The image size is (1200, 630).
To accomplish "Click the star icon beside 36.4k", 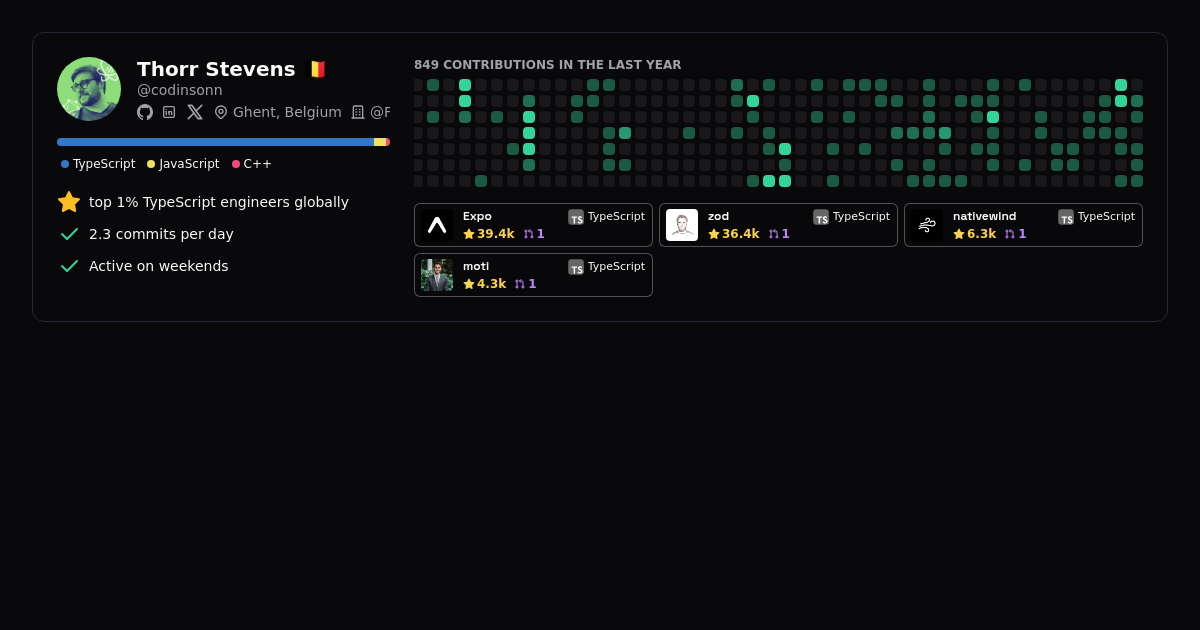I will (x=714, y=234).
